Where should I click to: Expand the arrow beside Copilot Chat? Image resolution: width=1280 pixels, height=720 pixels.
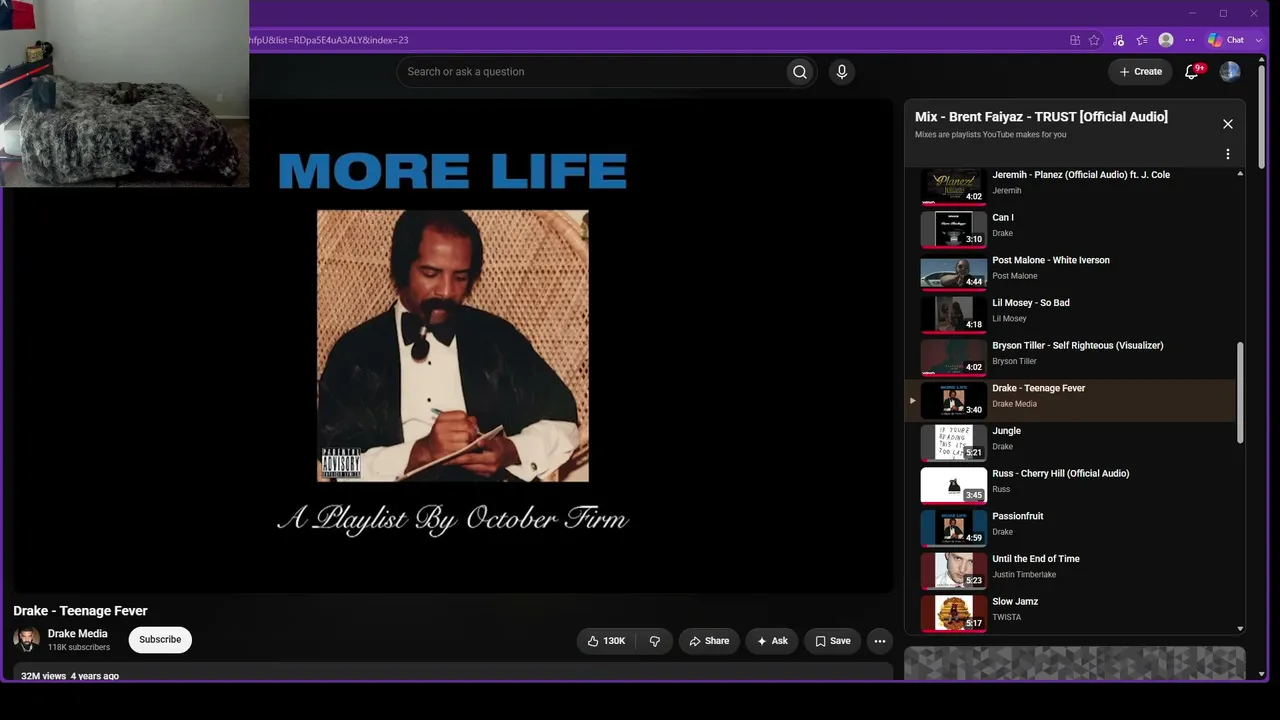1259,40
